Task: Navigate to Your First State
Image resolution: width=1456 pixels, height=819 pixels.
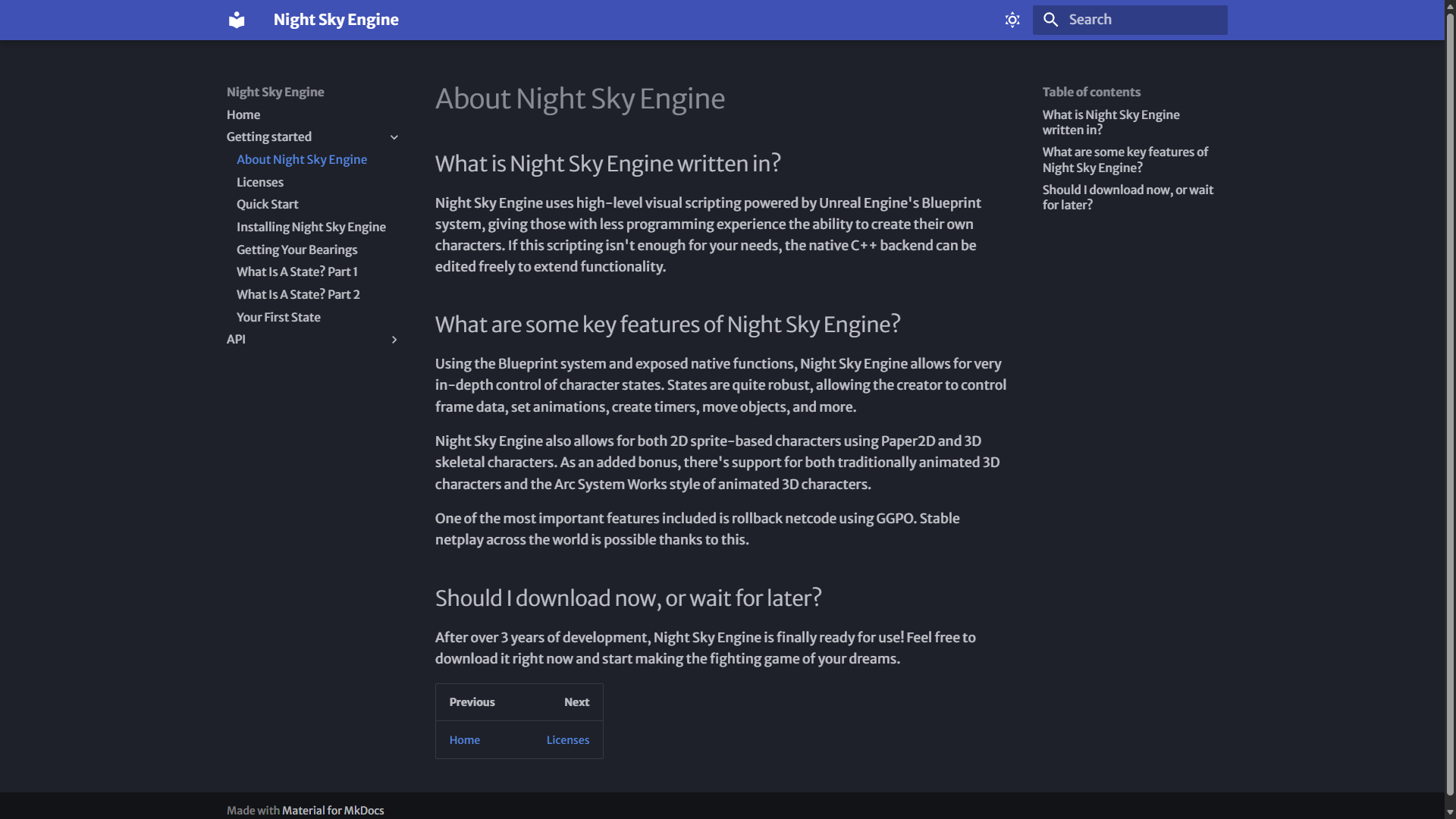Action: click(x=278, y=317)
